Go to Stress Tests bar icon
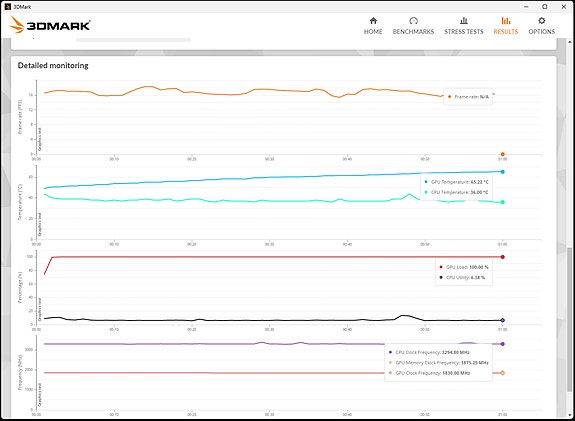Image resolution: width=575 pixels, height=421 pixels. coord(464,21)
